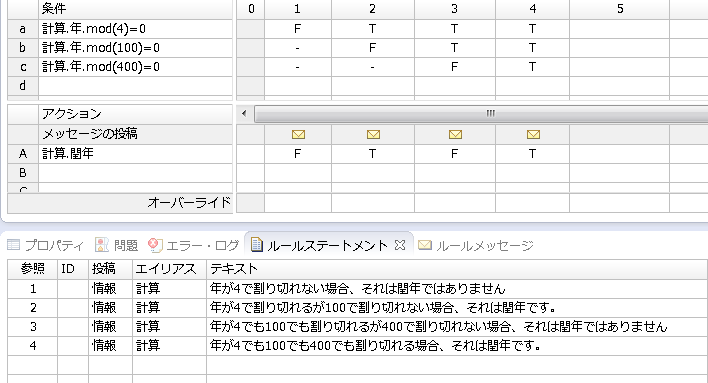The height and width of the screenshot is (383, 708).
Task: Click the エイリアス column header
Action: click(x=169, y=269)
